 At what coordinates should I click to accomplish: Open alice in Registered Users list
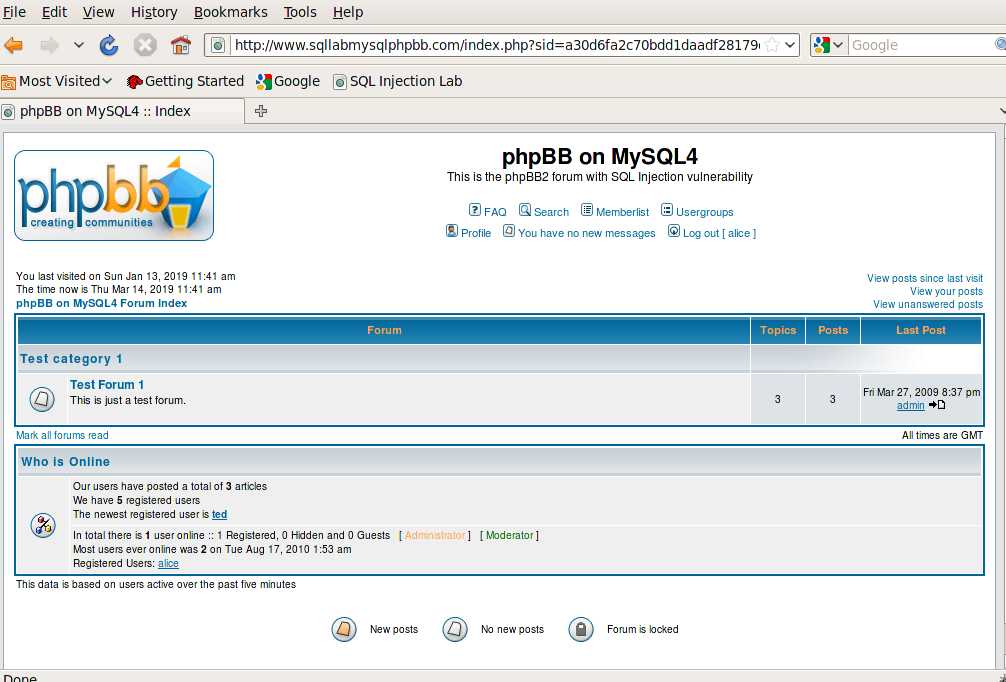pos(168,563)
